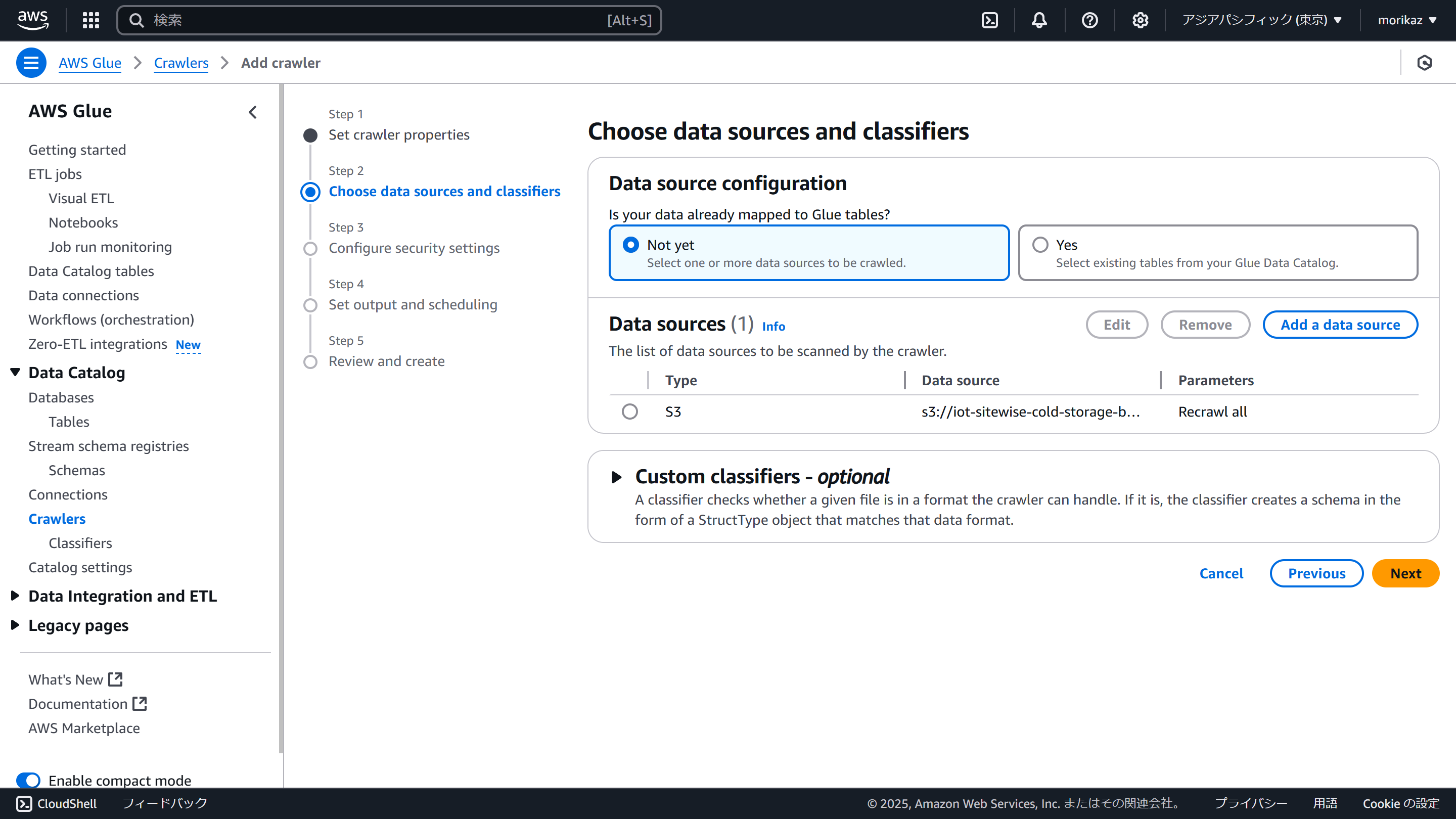Toggle Enable compact mode switch
1456x819 pixels.
(28, 780)
